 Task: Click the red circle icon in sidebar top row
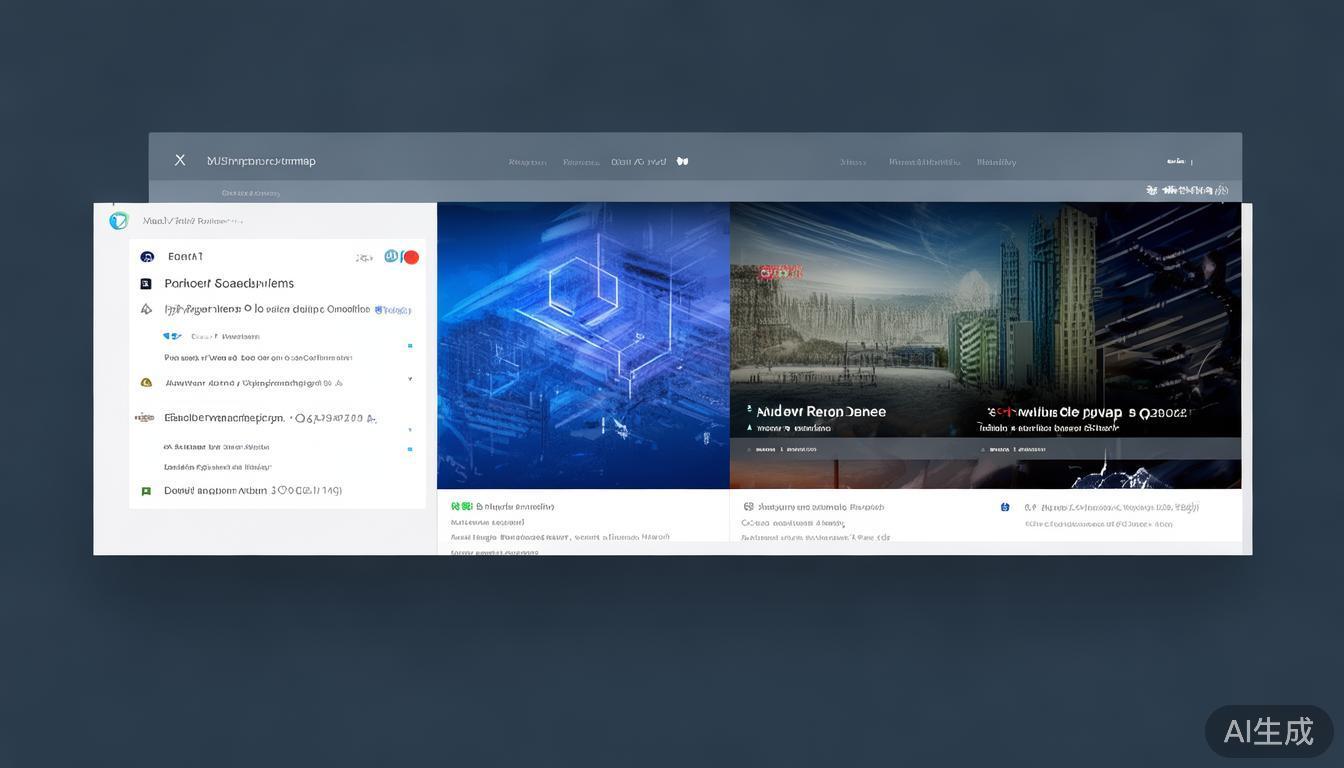410,257
